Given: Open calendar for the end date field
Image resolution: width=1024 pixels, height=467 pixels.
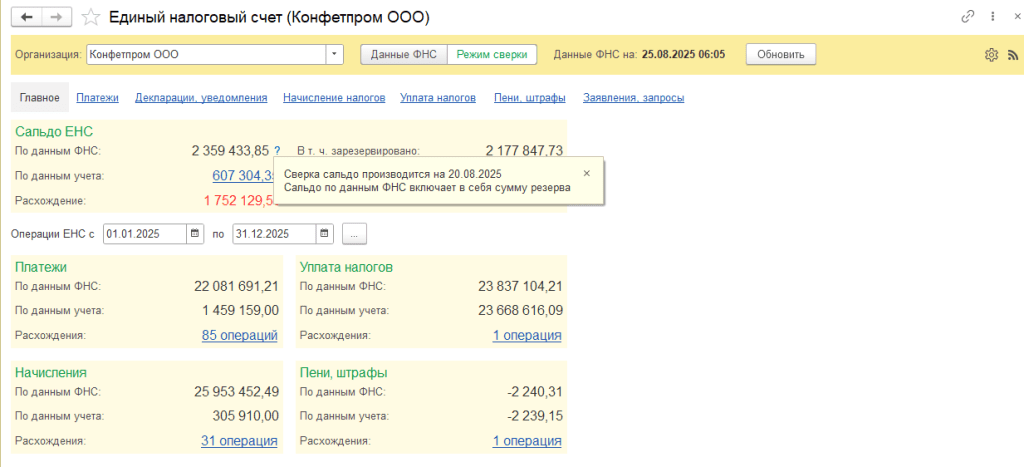Looking at the screenshot, I should tap(324, 234).
